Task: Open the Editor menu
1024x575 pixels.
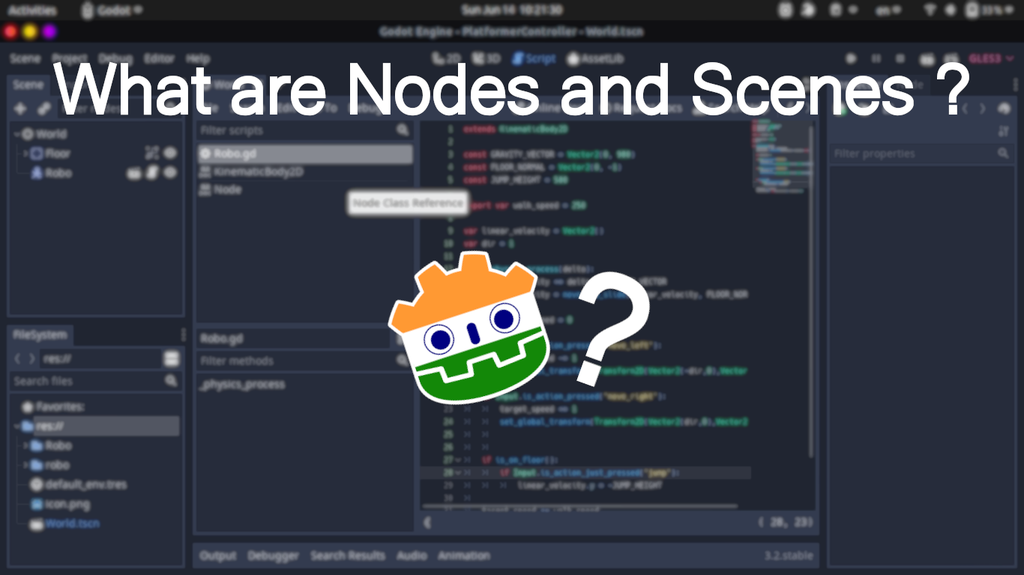Action: [x=159, y=59]
